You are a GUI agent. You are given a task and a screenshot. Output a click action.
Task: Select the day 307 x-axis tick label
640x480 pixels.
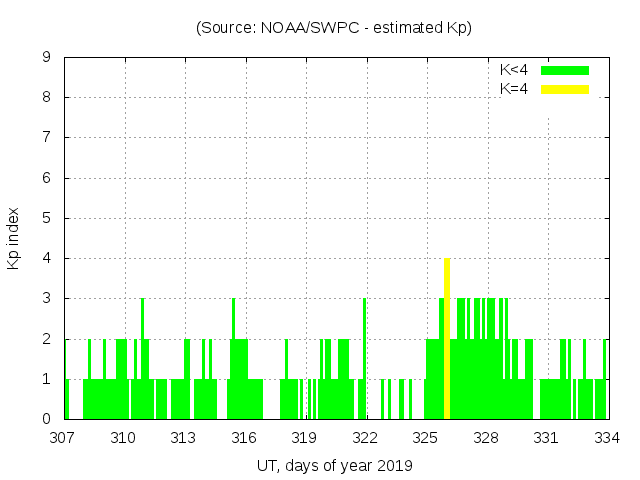(63, 437)
